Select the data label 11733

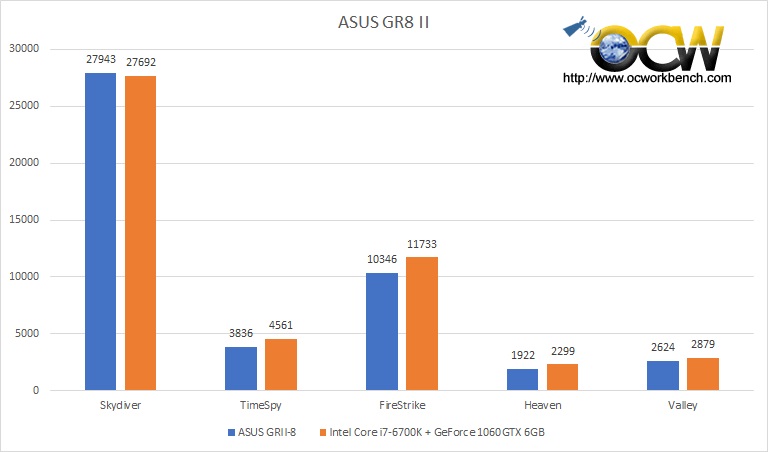coord(422,244)
